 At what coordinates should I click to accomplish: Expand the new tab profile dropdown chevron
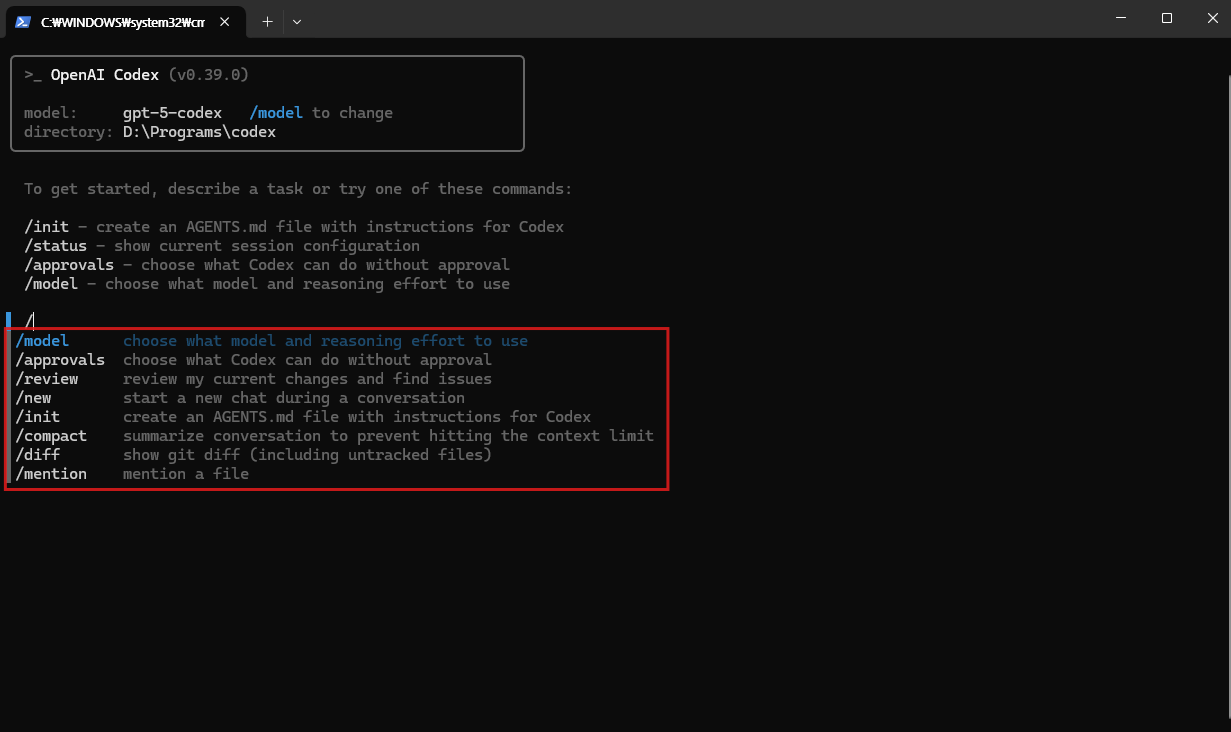click(x=297, y=21)
